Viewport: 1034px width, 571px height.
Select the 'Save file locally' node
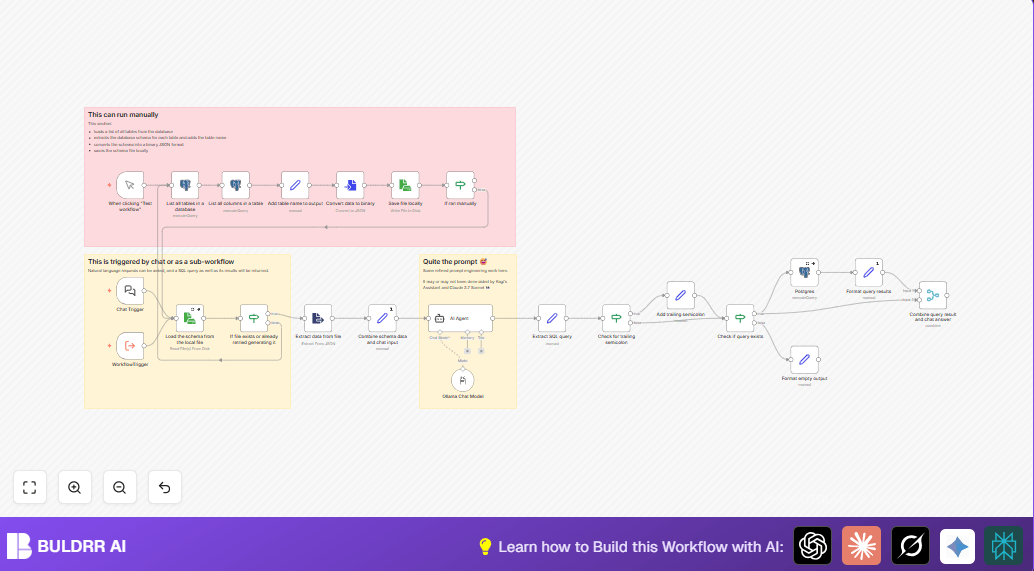405,185
